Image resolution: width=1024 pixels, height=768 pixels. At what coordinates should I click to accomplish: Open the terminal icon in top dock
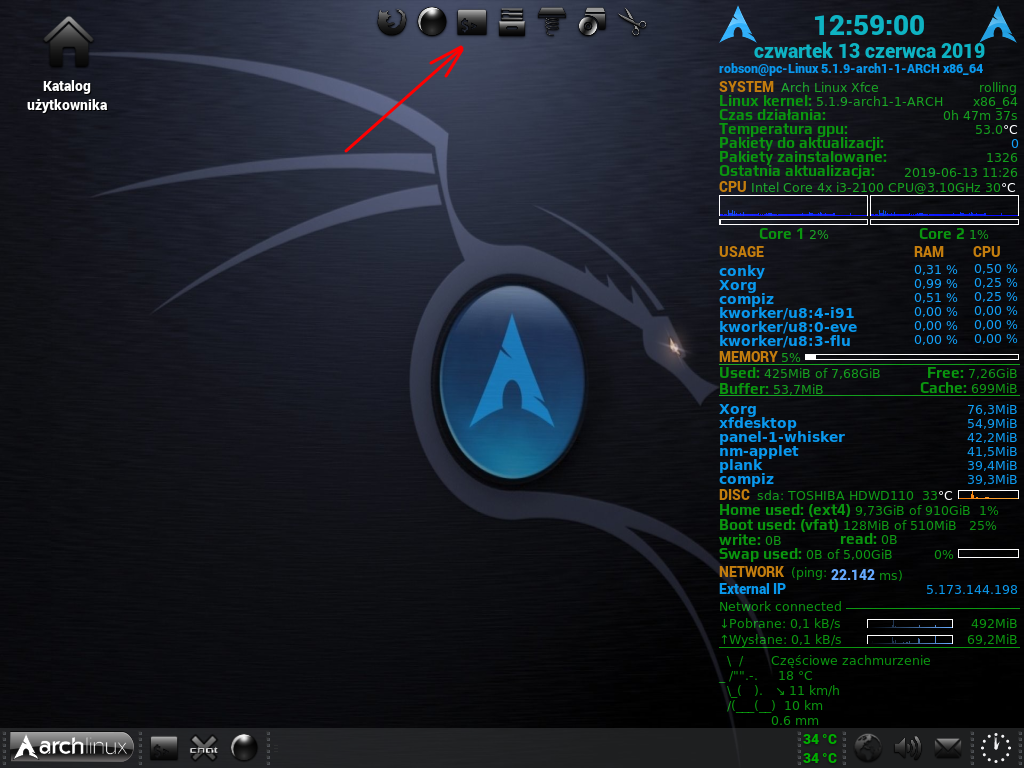click(472, 22)
